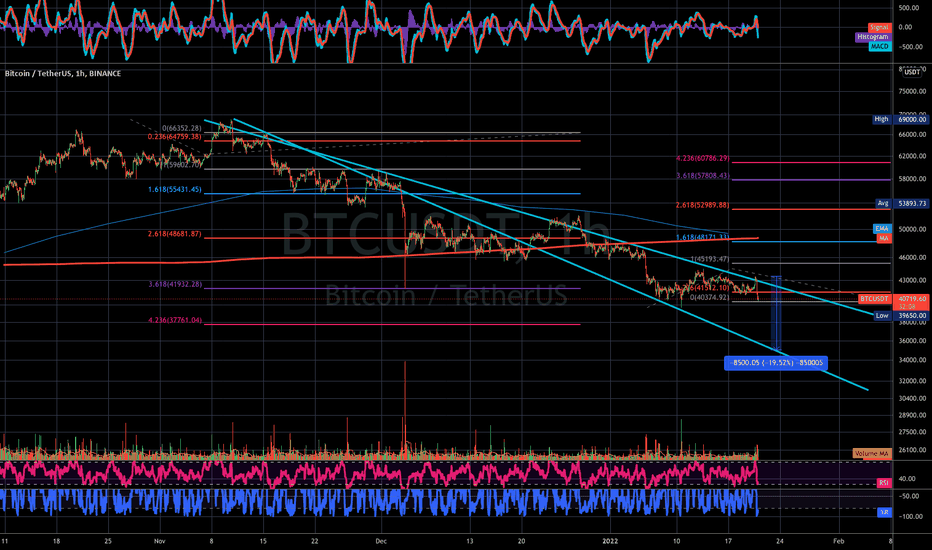The image size is (932, 550).
Task: Click the 40719.60 current price value
Action: tap(912, 299)
